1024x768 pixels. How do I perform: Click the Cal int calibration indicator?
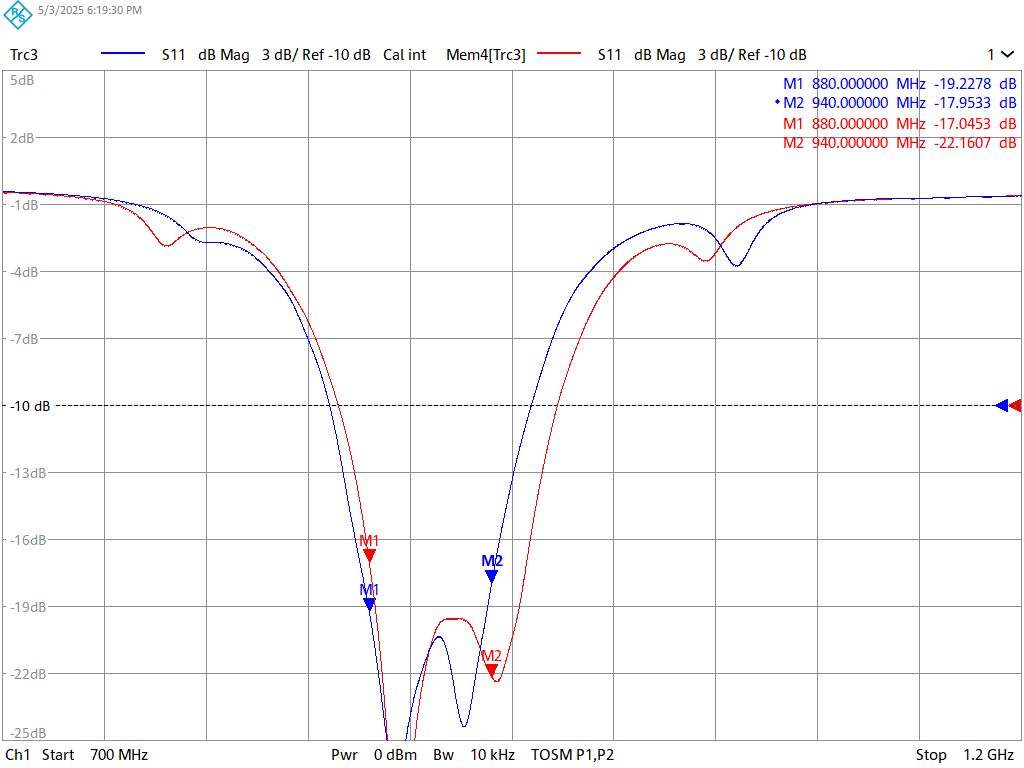(x=404, y=55)
